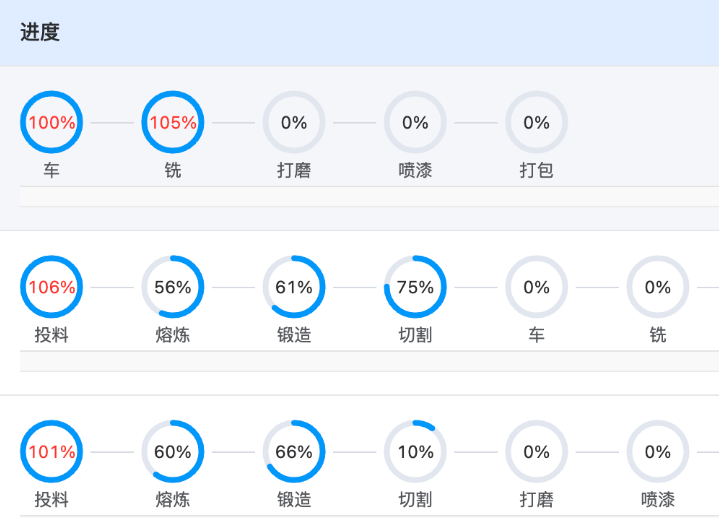719x518 pixels.
Task: Click the 0% 喷漆 circle in third row
Action: 658,451
